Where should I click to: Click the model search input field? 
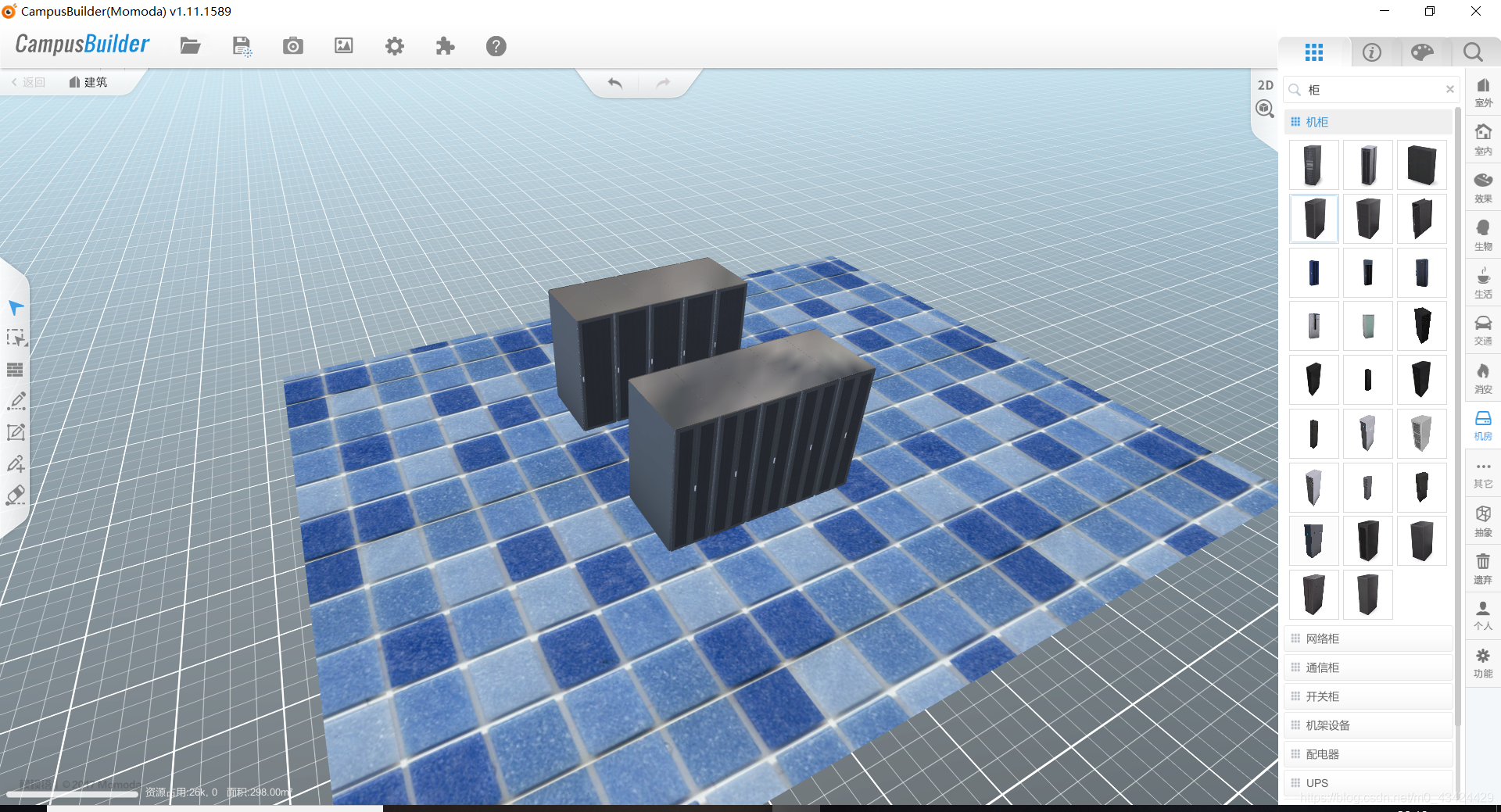click(x=1372, y=90)
